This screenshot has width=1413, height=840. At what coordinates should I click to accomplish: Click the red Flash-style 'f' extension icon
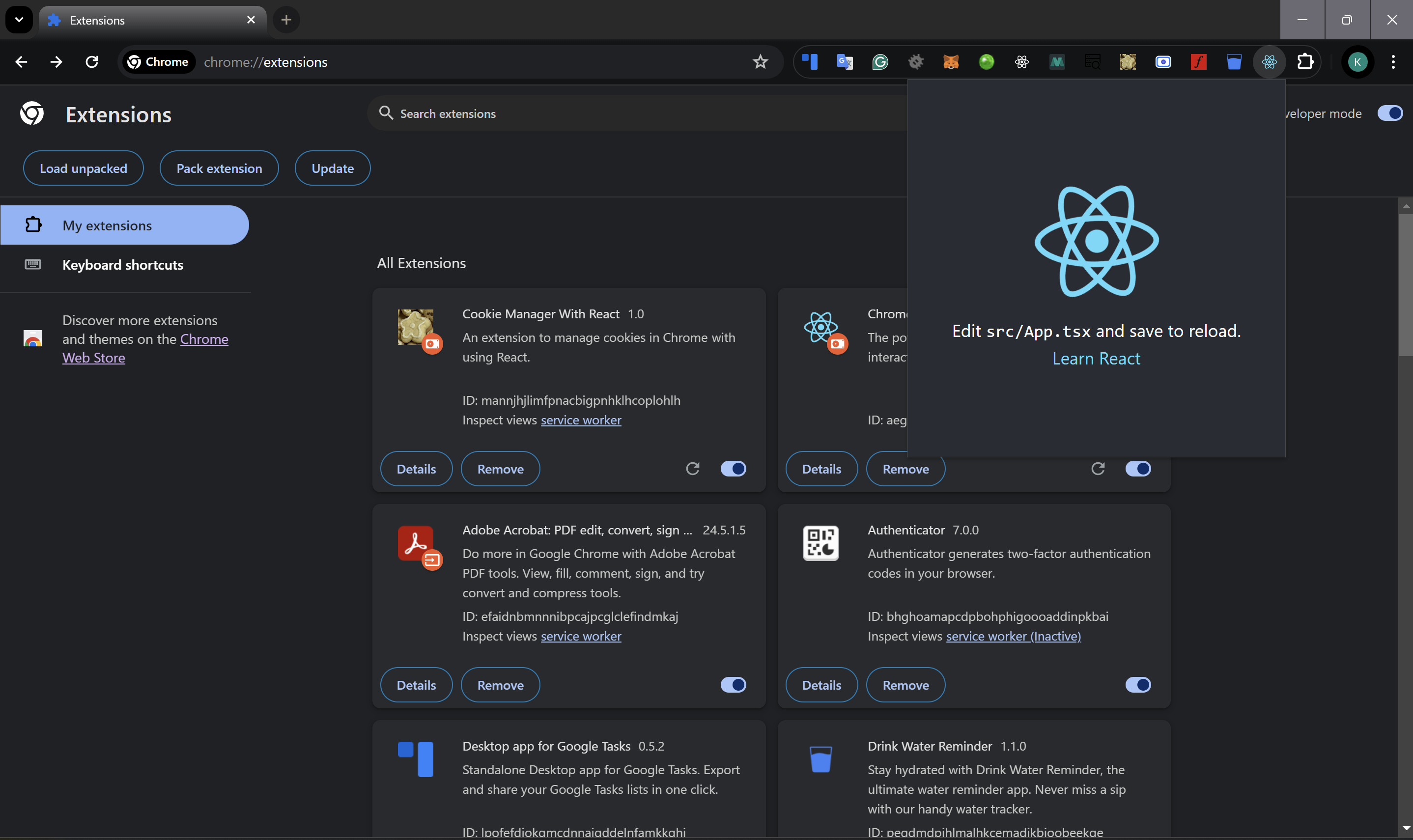(x=1198, y=62)
